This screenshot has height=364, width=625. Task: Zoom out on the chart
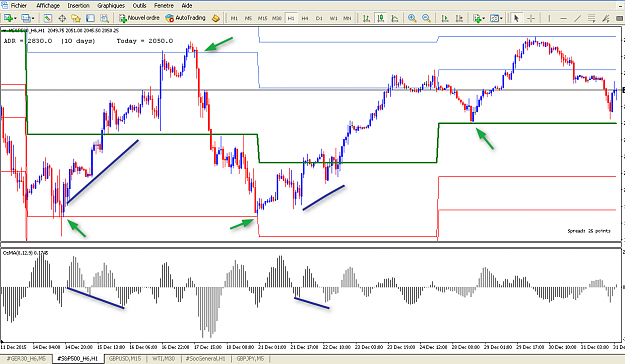[x=426, y=18]
